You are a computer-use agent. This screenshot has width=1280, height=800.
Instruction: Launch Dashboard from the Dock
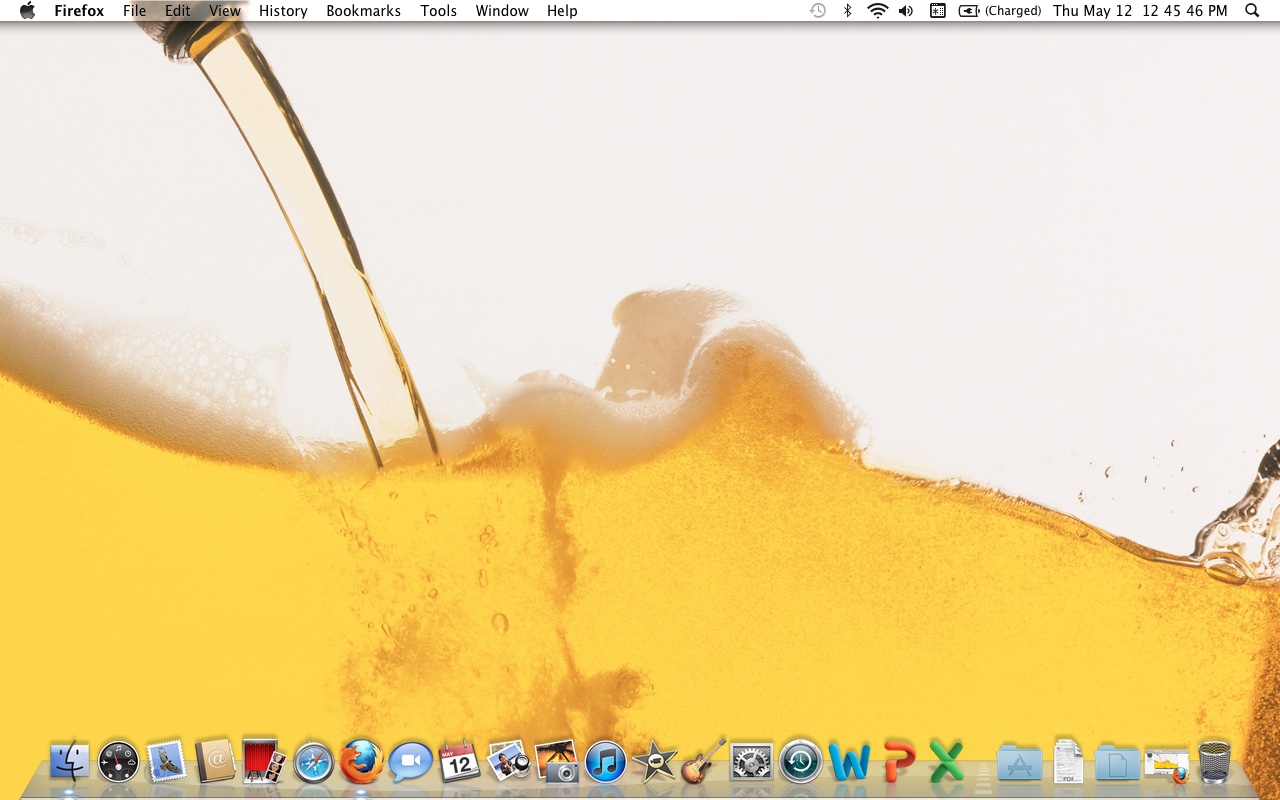pyautogui.click(x=118, y=762)
